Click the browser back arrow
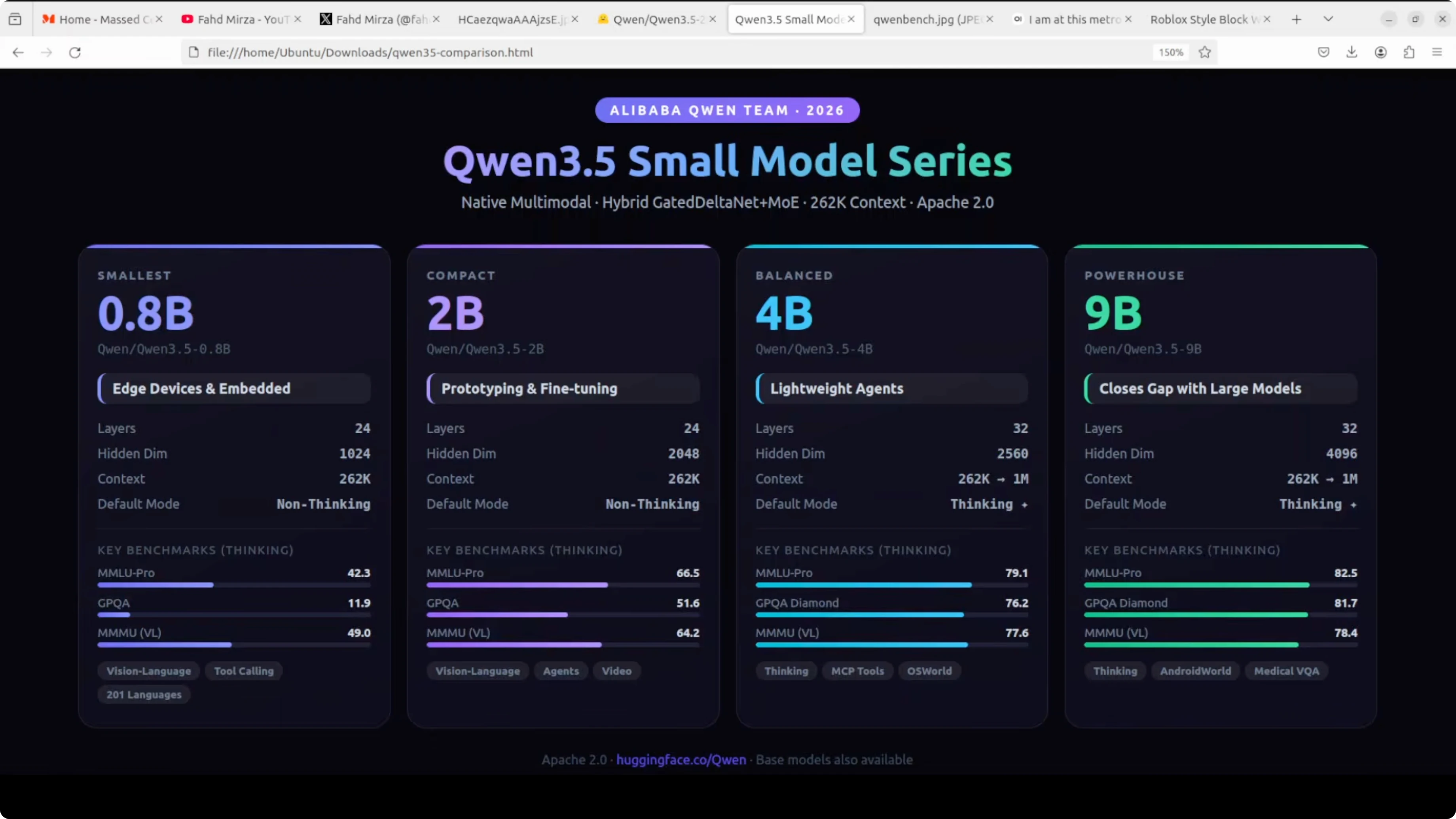The image size is (1456, 819). click(x=18, y=53)
